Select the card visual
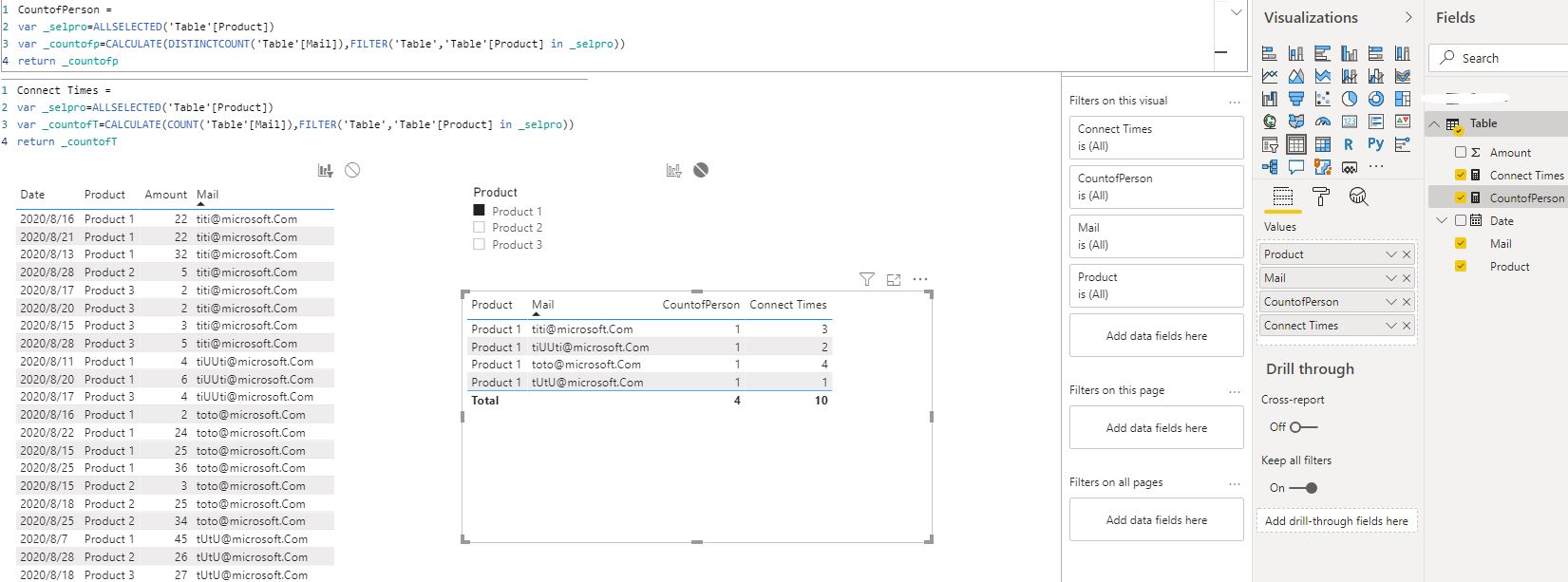Image resolution: width=1568 pixels, height=582 pixels. tap(1349, 121)
